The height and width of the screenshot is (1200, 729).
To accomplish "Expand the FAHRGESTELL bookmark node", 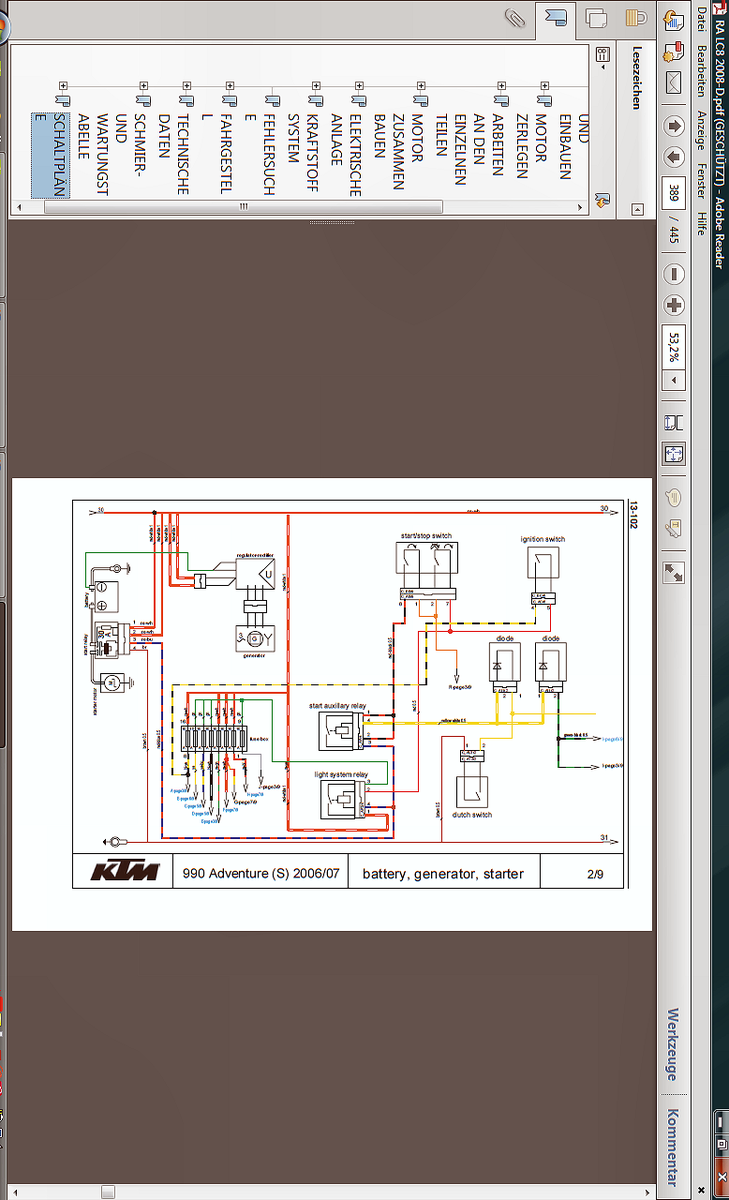I will click(229, 87).
